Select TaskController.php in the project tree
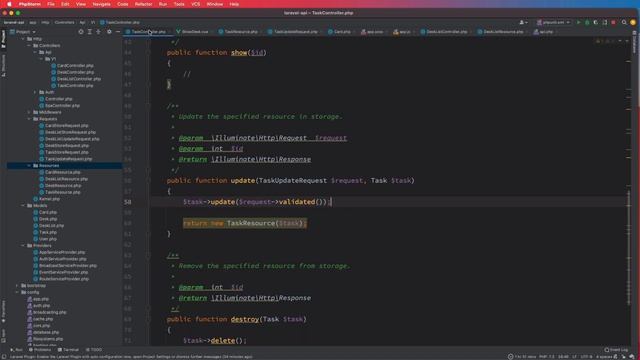The width and height of the screenshot is (640, 360). click(x=75, y=85)
